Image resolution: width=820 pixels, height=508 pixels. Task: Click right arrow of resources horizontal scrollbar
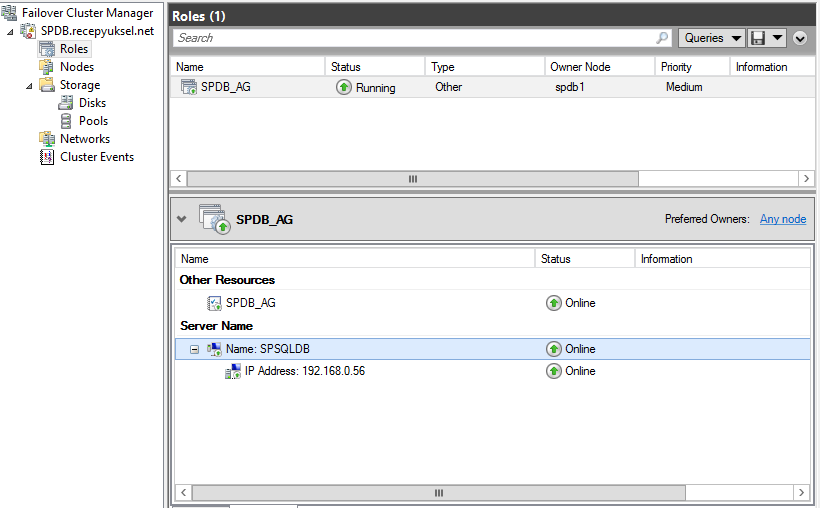[x=801, y=493]
